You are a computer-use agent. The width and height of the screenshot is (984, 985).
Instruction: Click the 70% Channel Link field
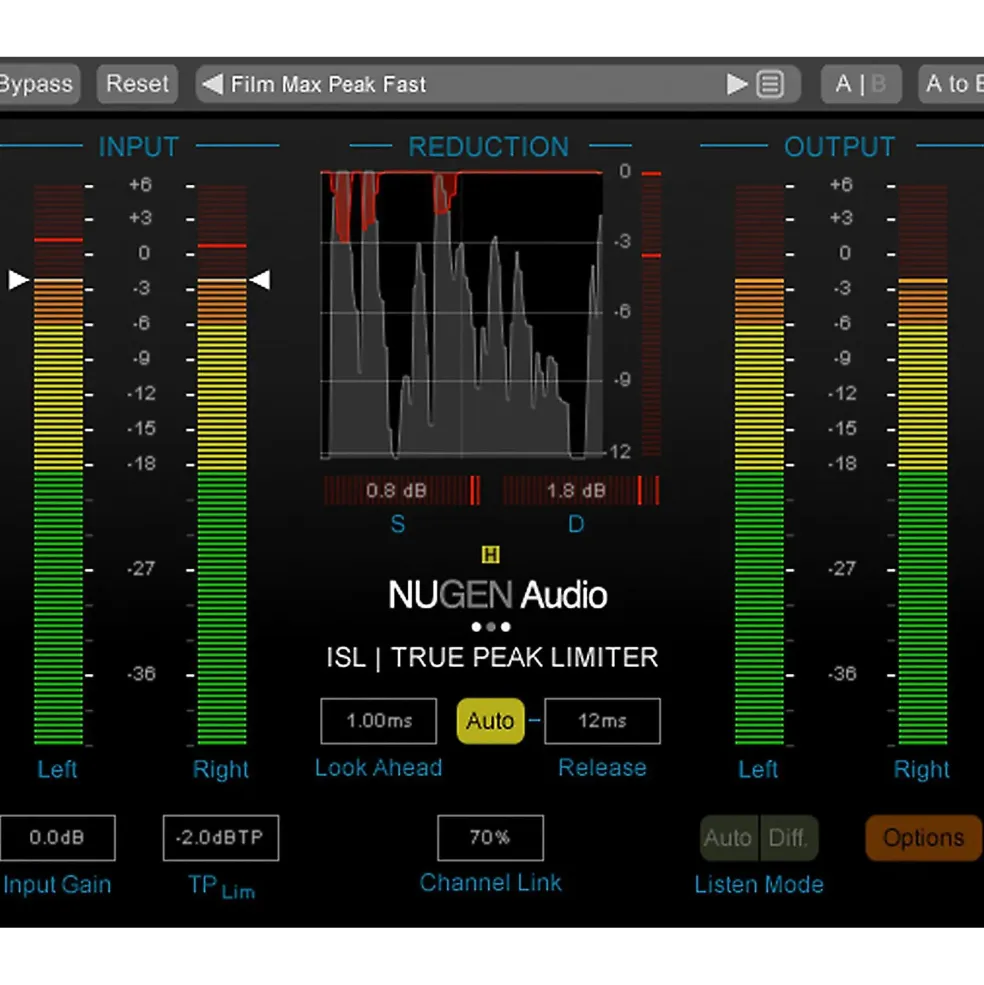491,837
